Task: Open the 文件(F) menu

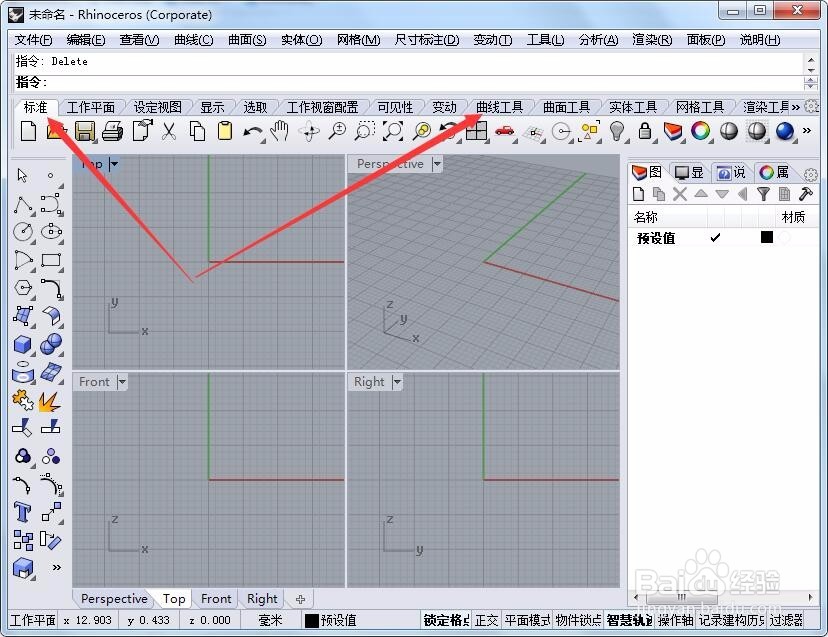Action: (x=33, y=40)
